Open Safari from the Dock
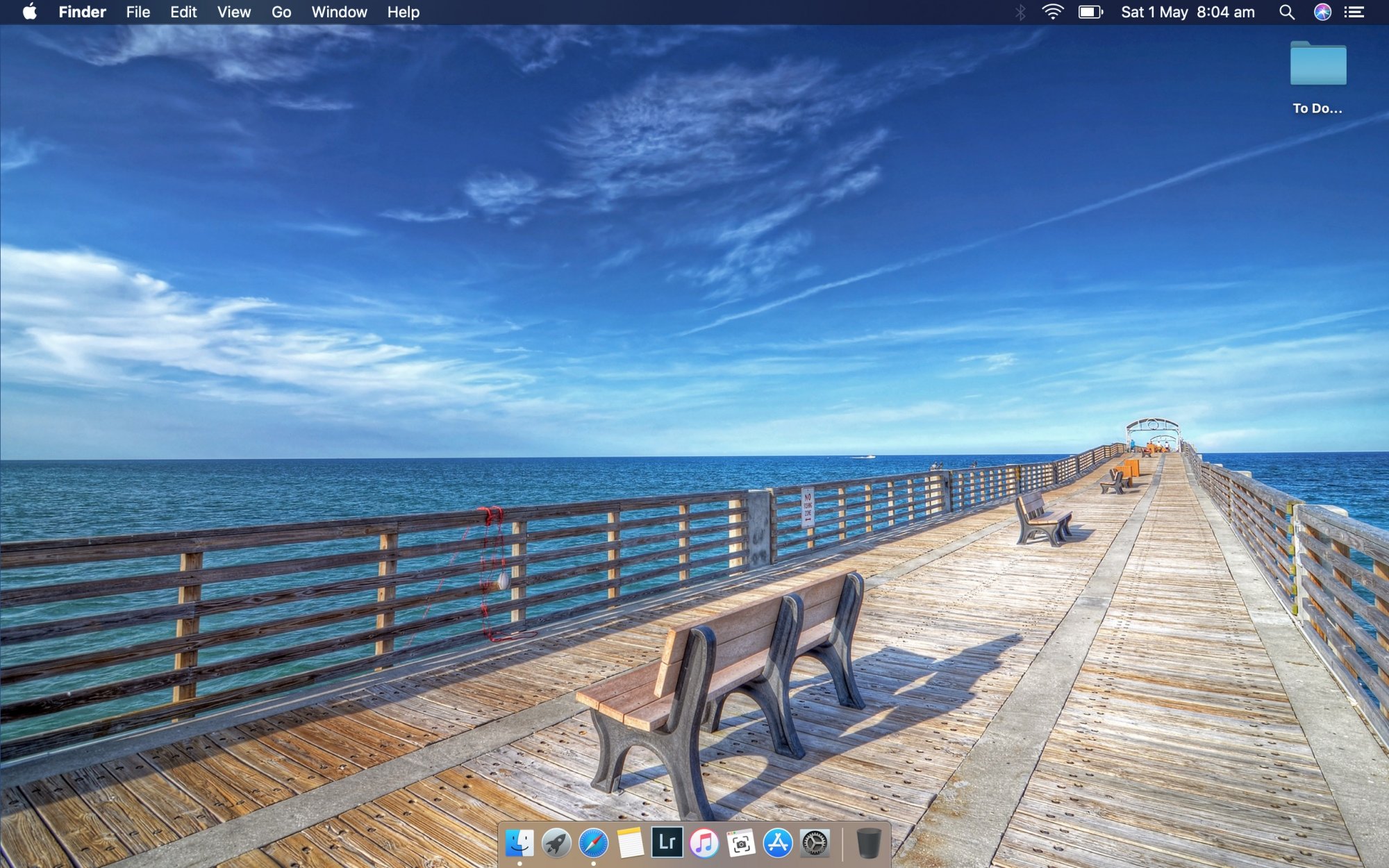The width and height of the screenshot is (1389, 868). 593,843
